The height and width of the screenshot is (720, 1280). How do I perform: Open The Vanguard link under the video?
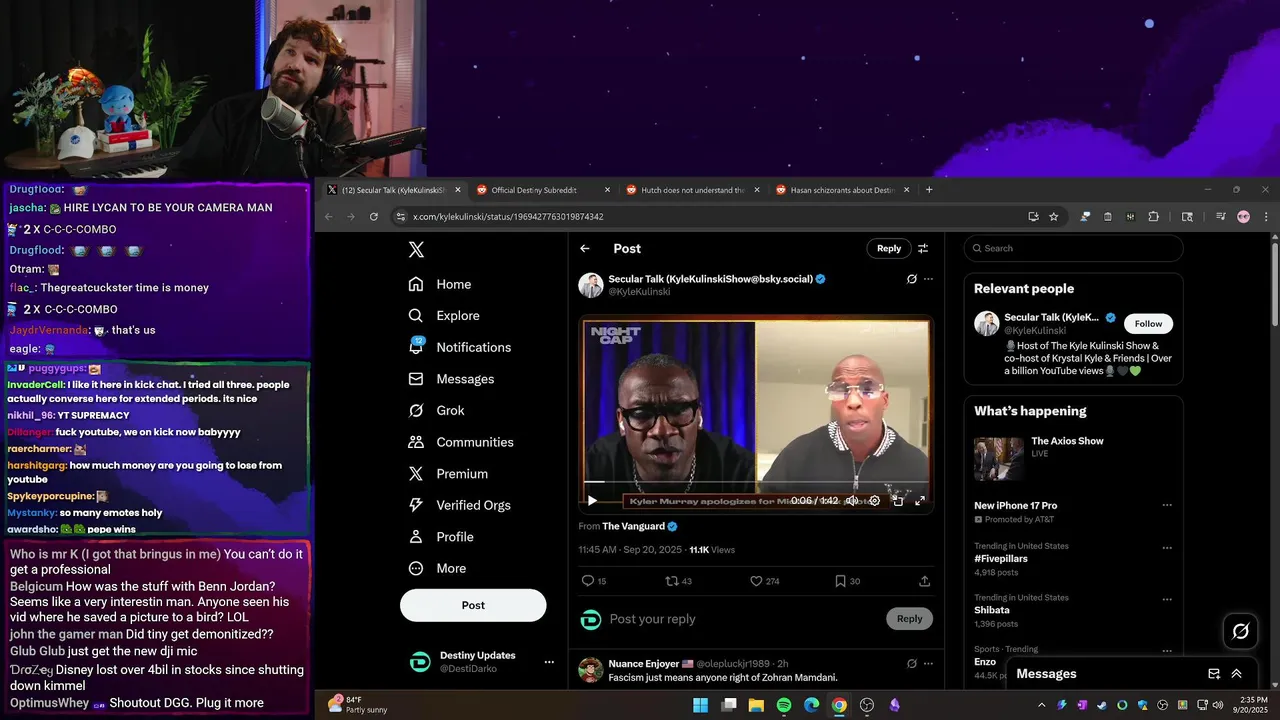pyautogui.click(x=633, y=527)
